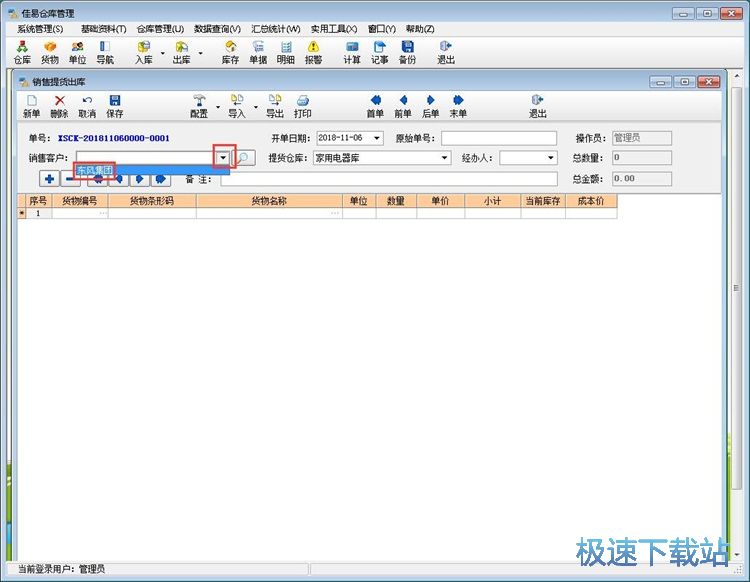Click the 导出 export icon

click(x=275, y=106)
